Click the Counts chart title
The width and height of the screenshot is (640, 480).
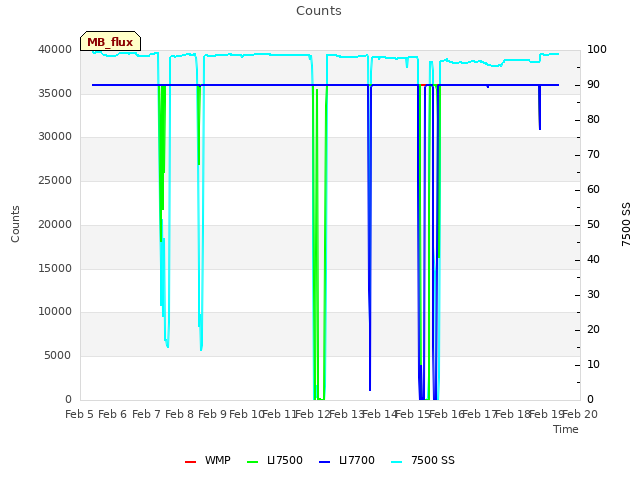coord(319,11)
